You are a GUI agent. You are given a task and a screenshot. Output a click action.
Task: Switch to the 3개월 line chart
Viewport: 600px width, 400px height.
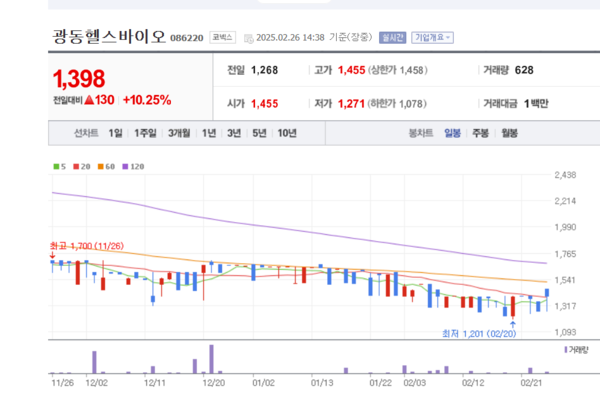coord(179,133)
